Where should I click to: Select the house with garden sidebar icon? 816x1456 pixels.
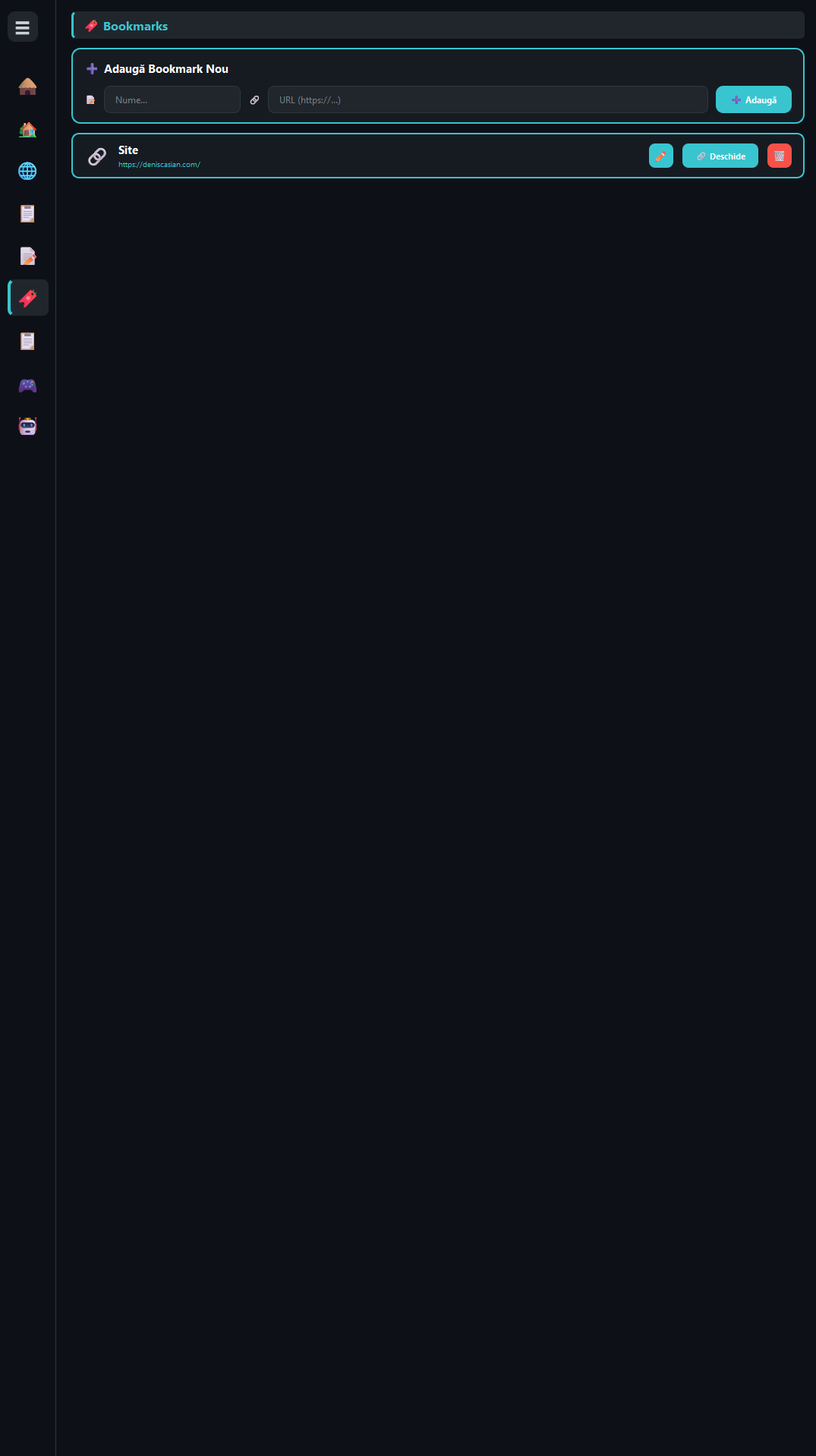click(x=28, y=129)
